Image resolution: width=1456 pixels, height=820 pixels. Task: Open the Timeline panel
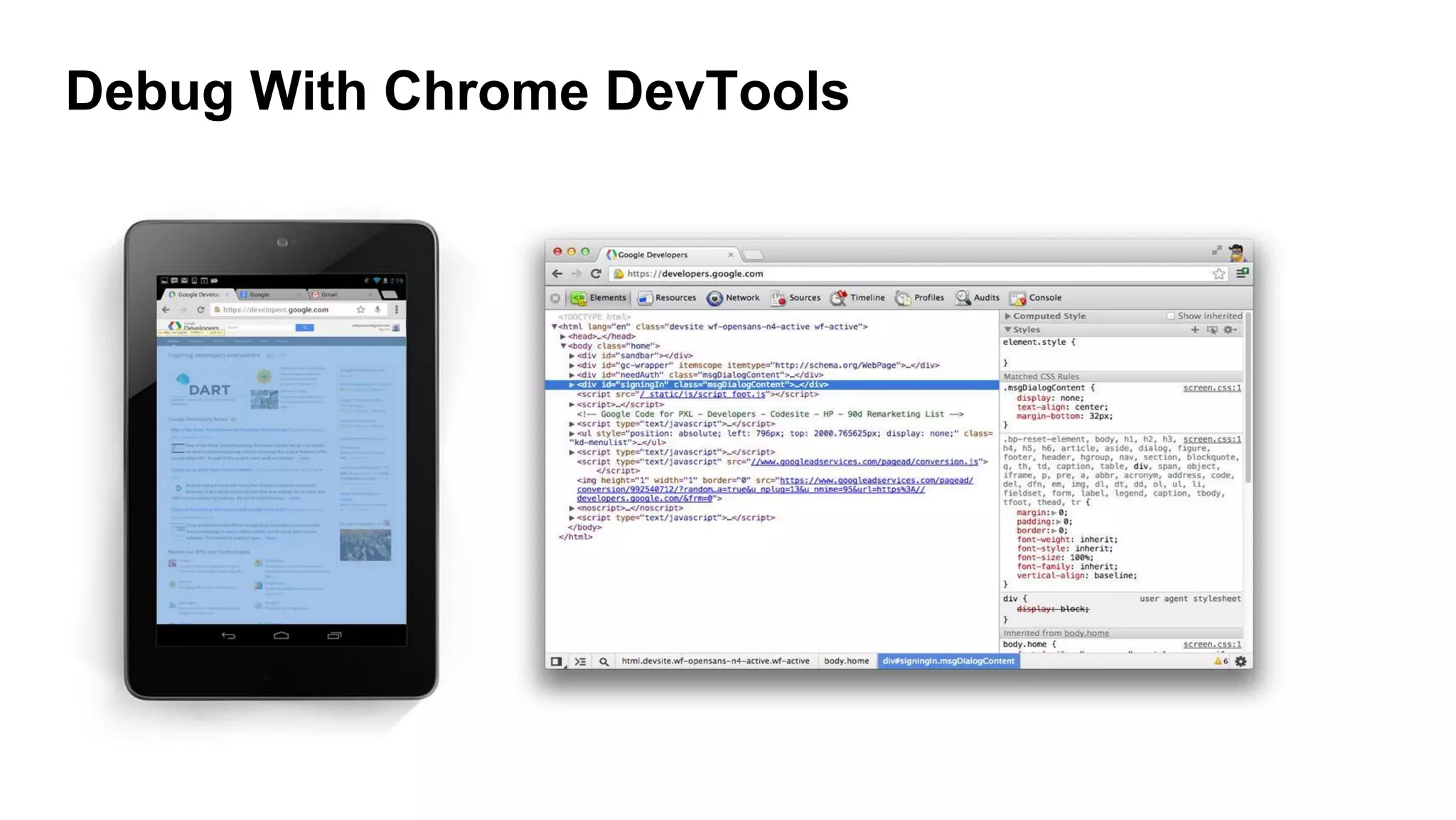point(857,298)
